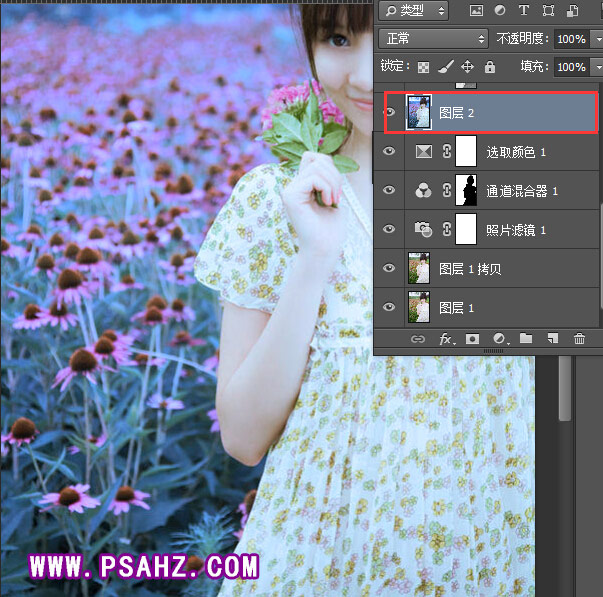The image size is (603, 597).
Task: Click the link layers icon
Action: 419,340
